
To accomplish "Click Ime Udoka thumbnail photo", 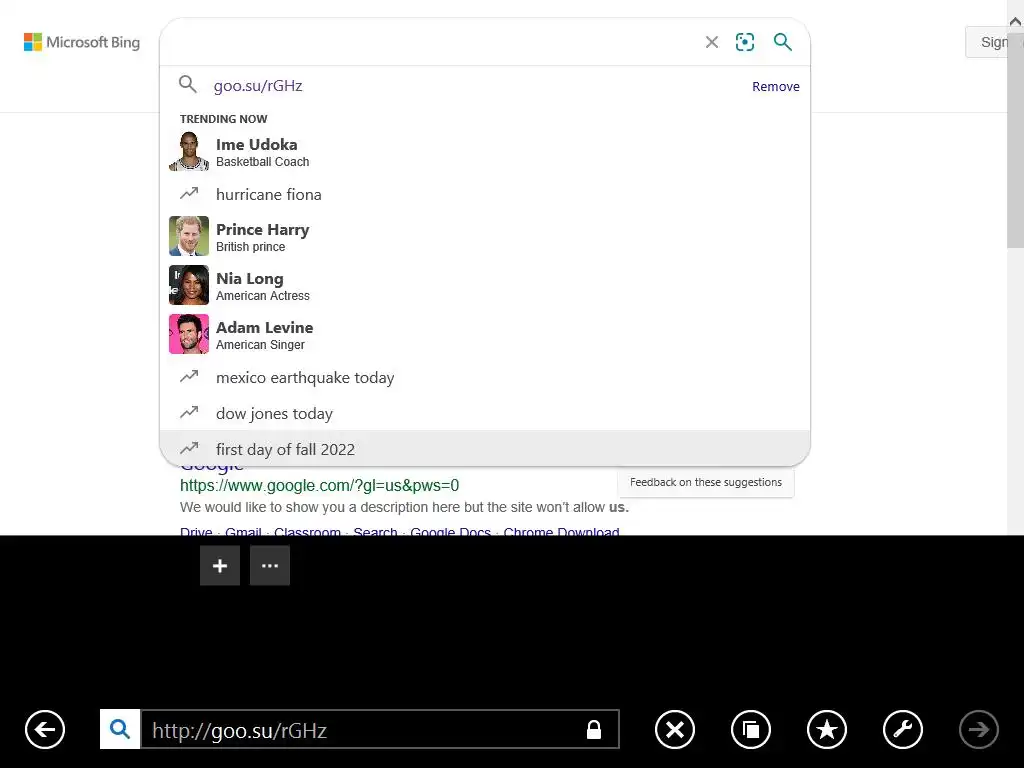I will [189, 151].
